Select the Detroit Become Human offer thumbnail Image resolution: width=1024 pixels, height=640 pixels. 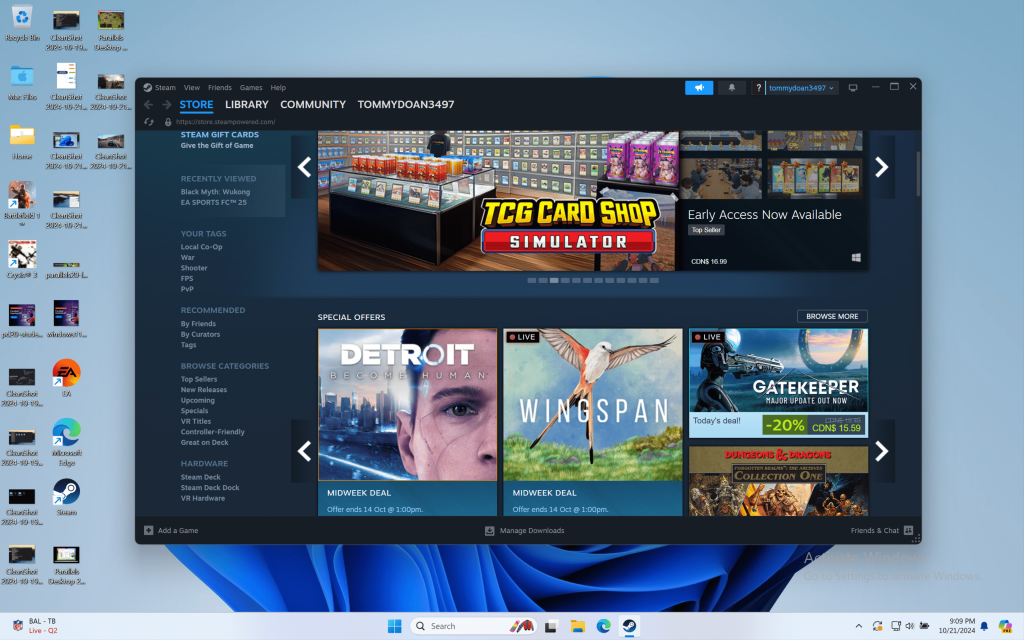[x=407, y=405]
